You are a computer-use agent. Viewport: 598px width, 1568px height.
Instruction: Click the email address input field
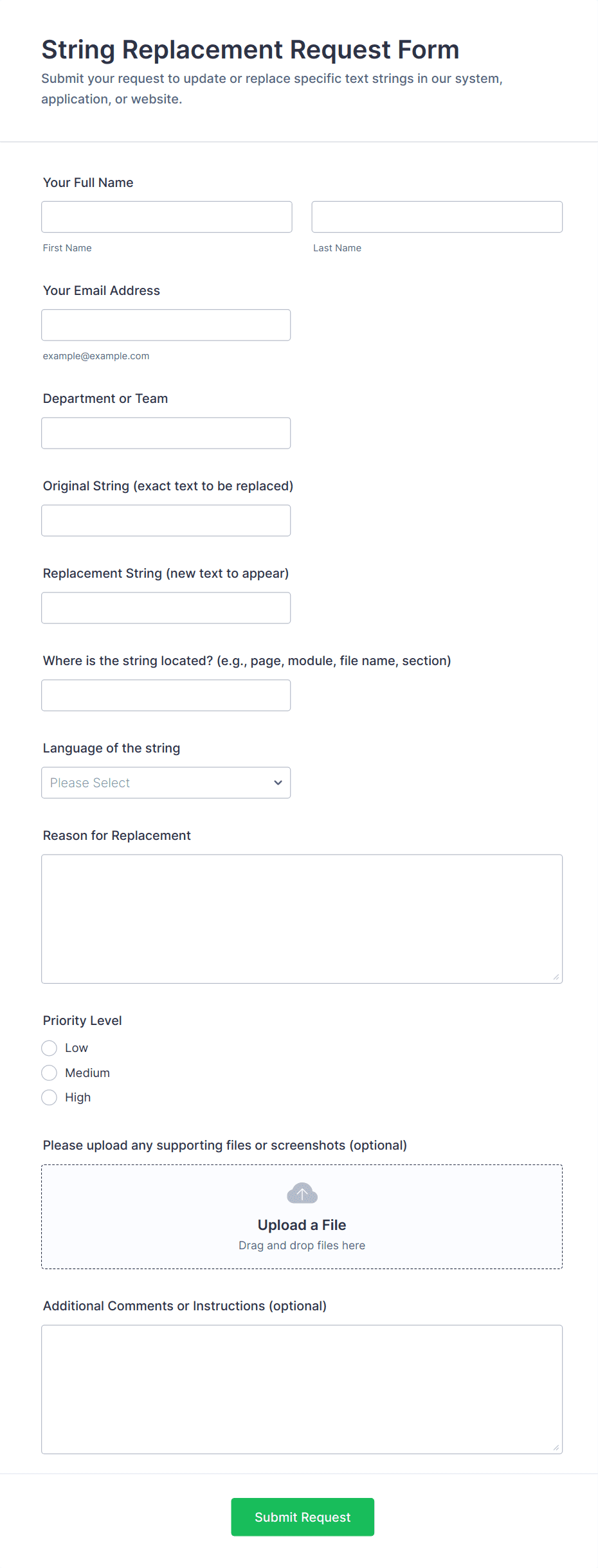point(166,325)
